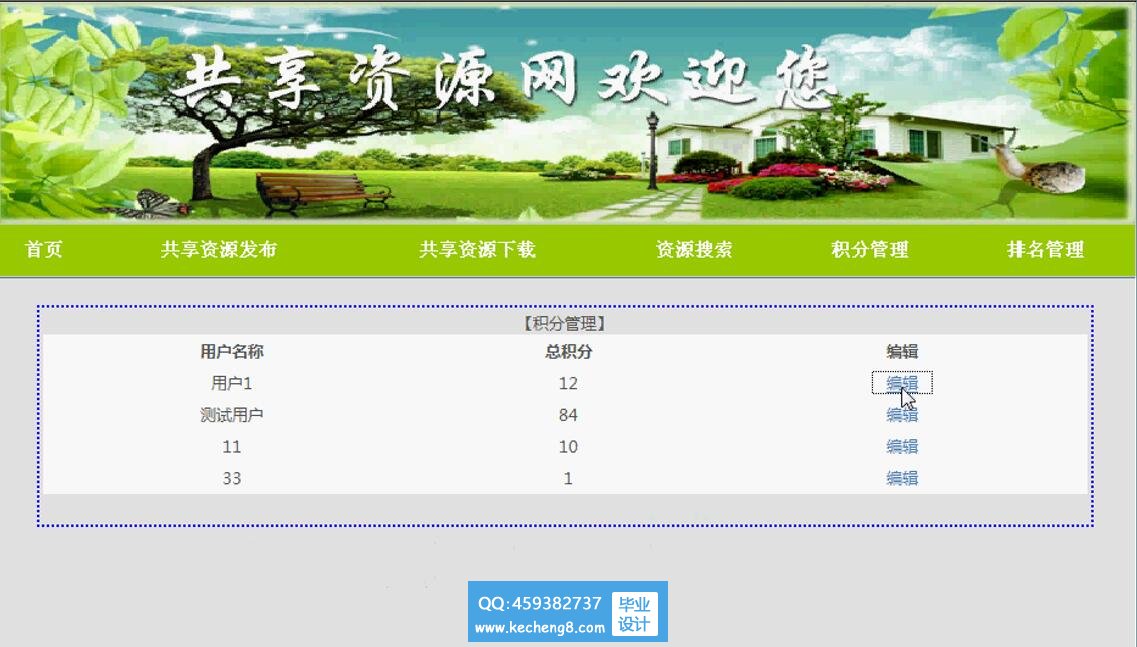
Task: Click the score value 12
Action: (x=568, y=383)
